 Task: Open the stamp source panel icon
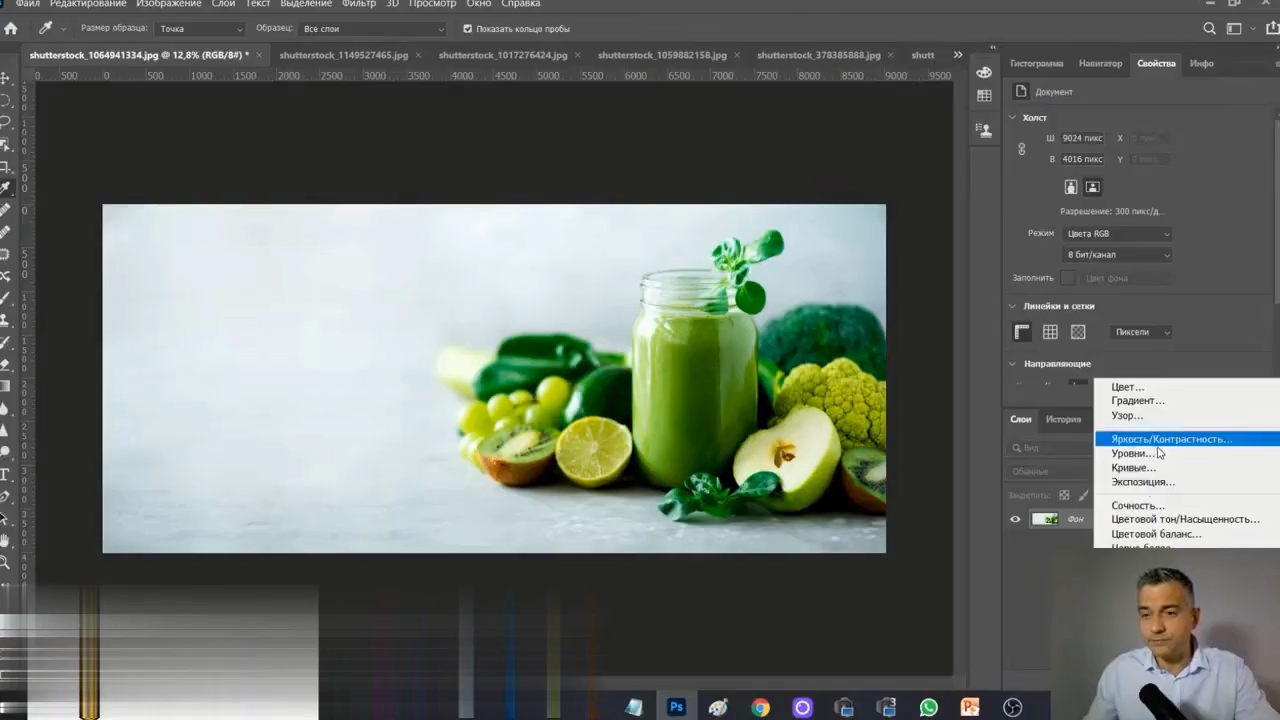pos(984,129)
